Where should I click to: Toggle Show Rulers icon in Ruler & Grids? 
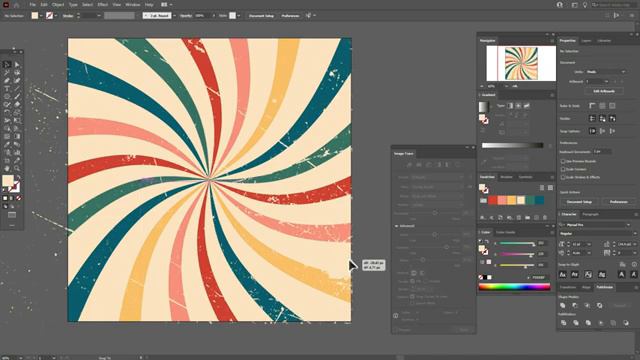(592, 106)
